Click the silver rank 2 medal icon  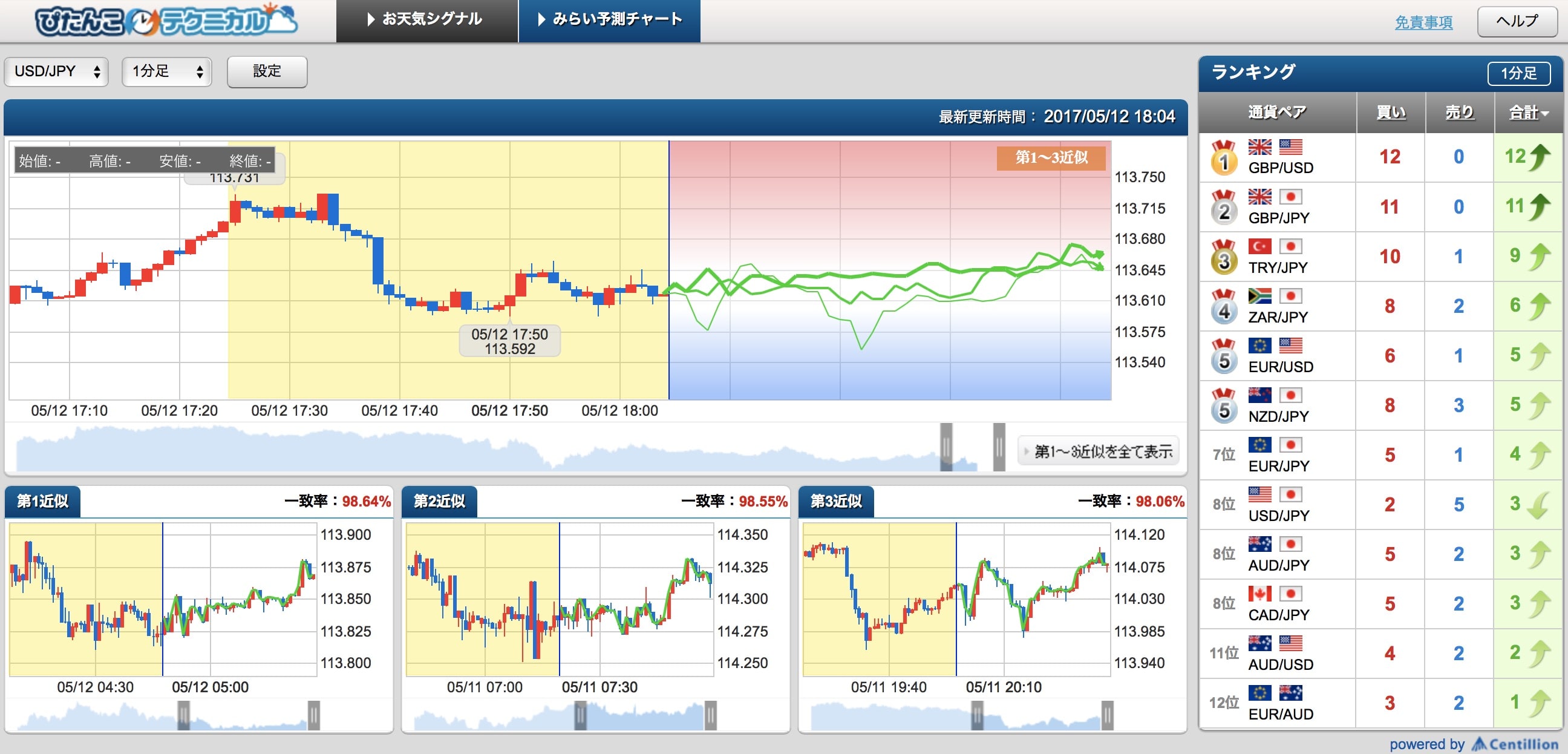tap(1223, 208)
